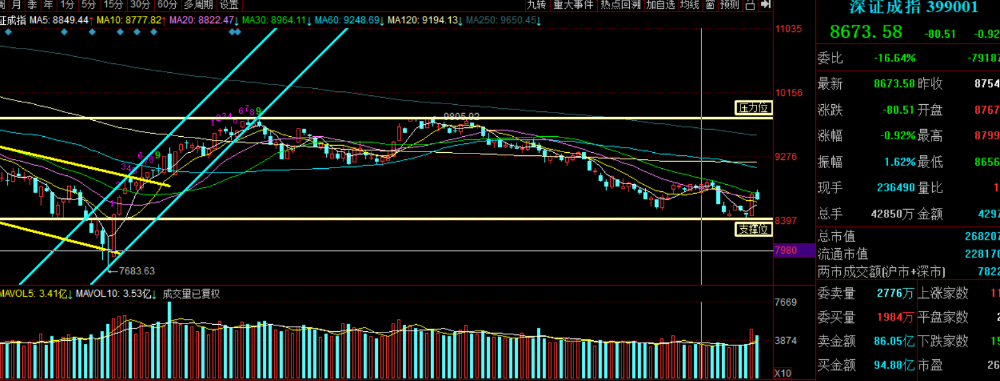Click the X10 volume scale indicator
The height and width of the screenshot is (381, 1000).
pyautogui.click(x=783, y=373)
